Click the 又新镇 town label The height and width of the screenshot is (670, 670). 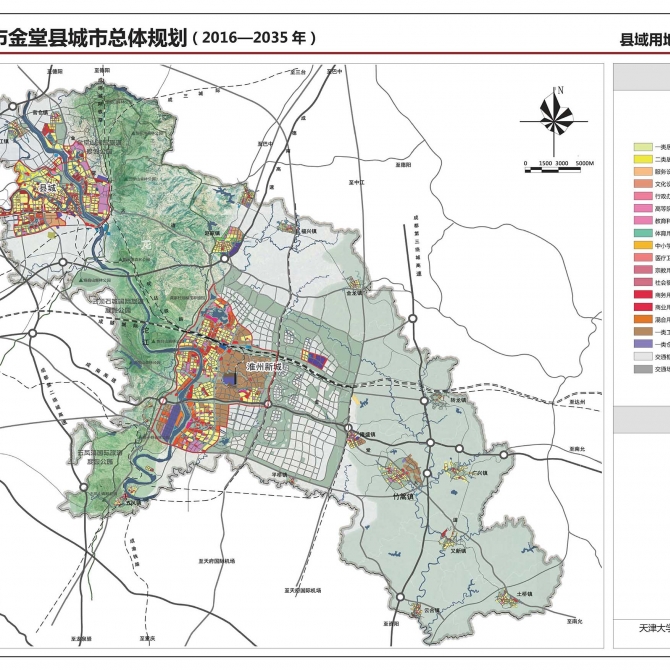click(460, 549)
